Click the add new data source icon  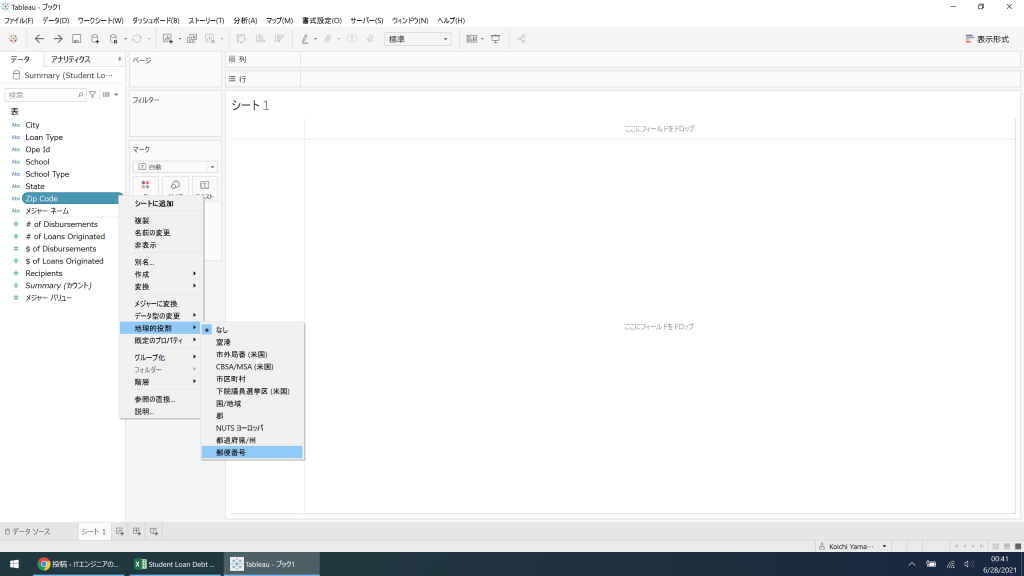pyautogui.click(x=95, y=39)
